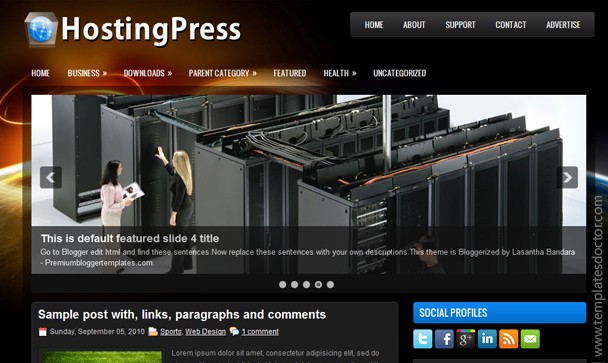This screenshot has width=608, height=363.
Task: Click the green grass post thumbnail
Action: [x=101, y=356]
